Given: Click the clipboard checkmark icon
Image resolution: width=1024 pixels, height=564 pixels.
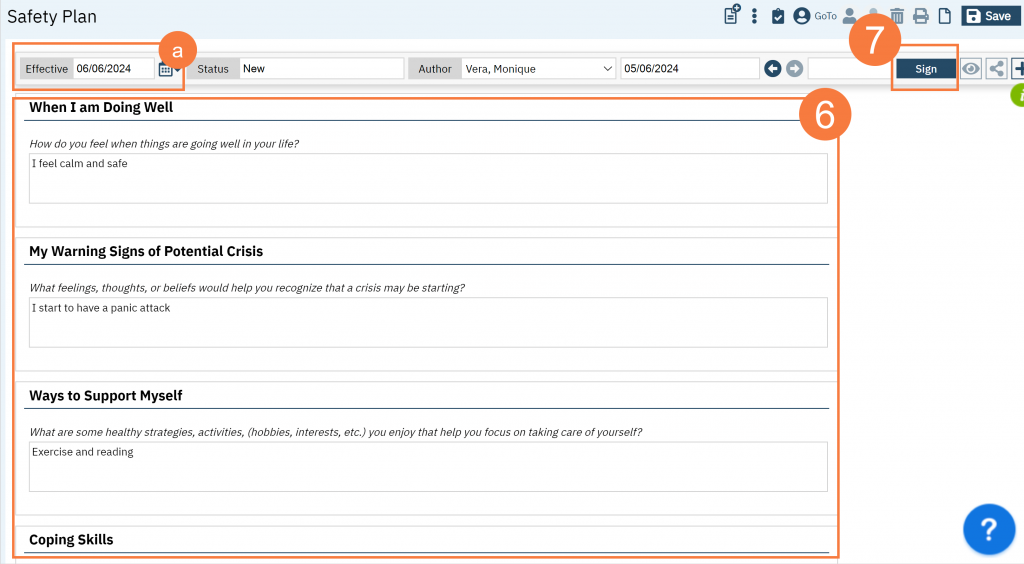Looking at the screenshot, I should pos(778,16).
